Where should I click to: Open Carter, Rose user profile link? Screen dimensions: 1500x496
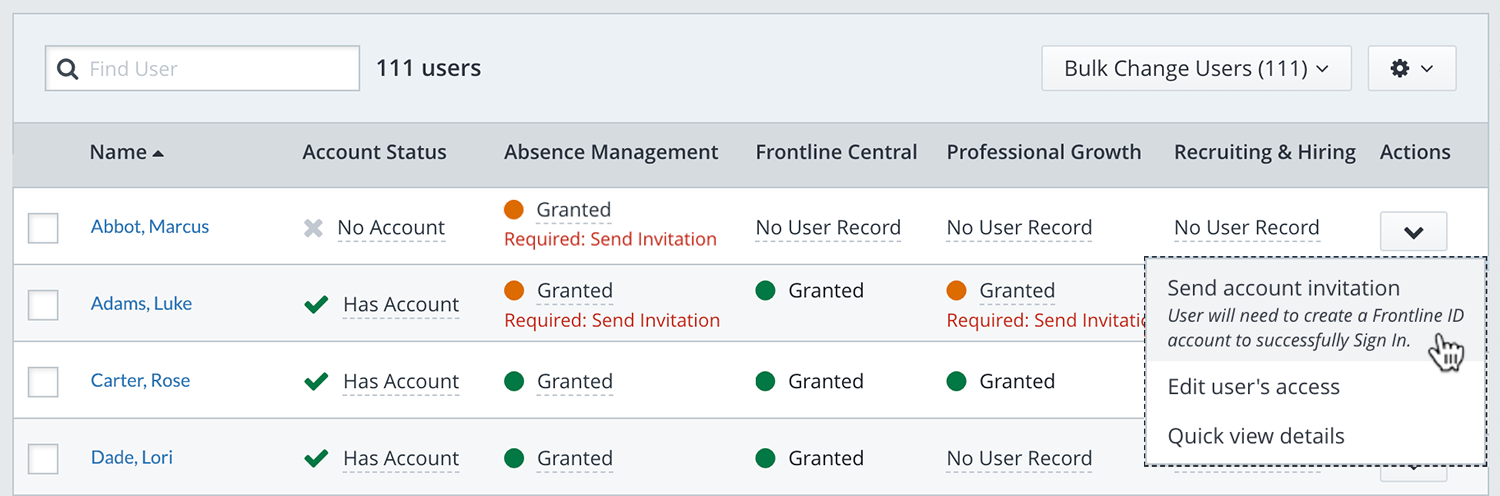point(140,381)
